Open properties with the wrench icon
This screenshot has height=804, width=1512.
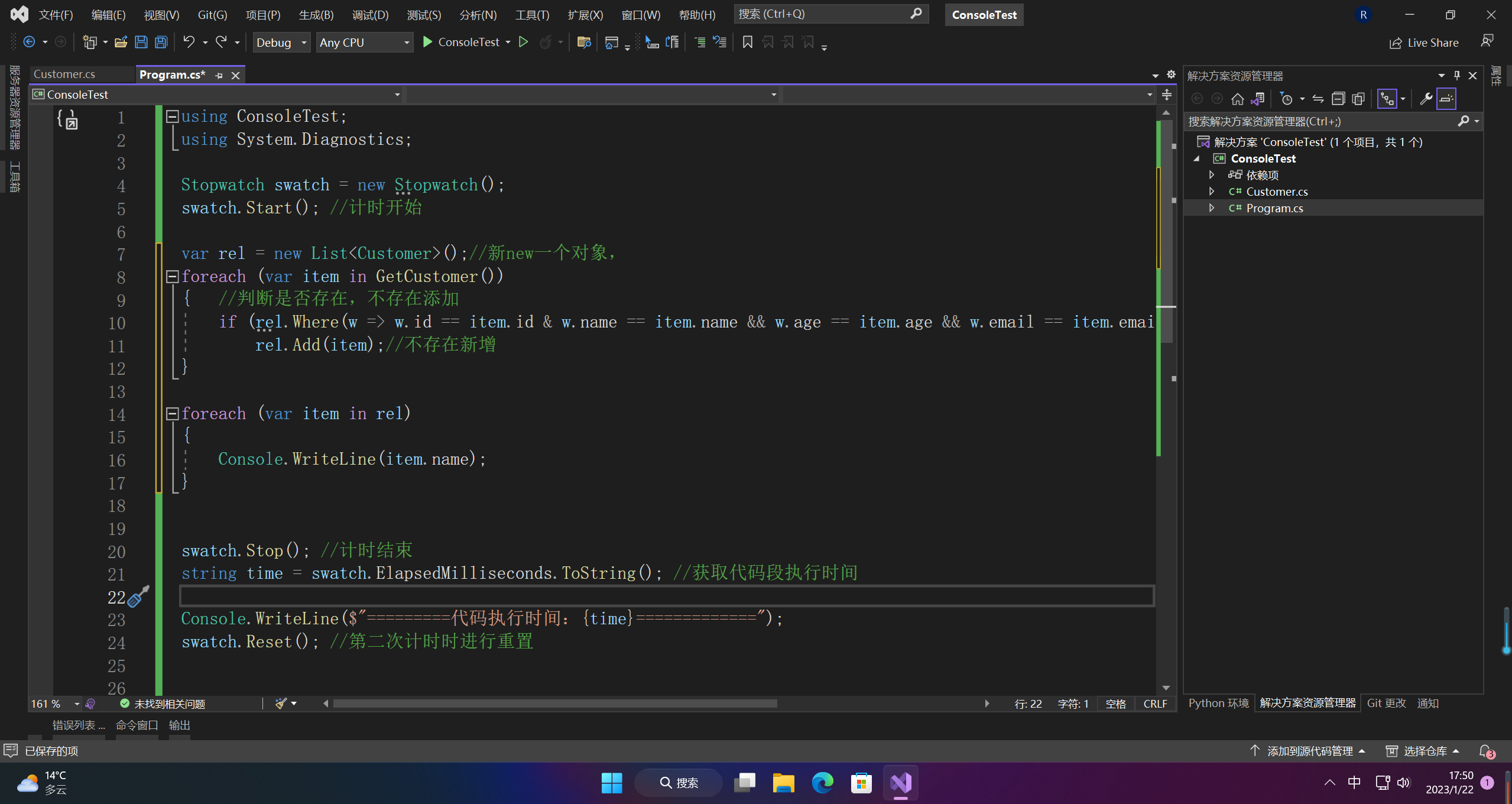coord(1425,99)
